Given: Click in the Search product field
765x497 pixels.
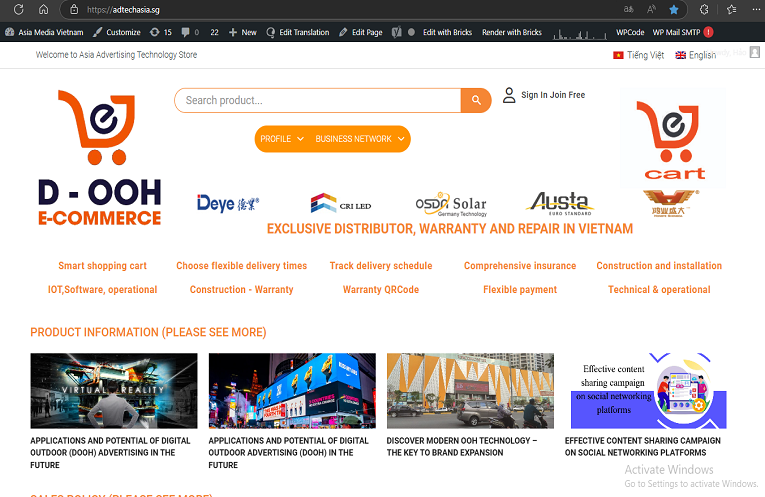Looking at the screenshot, I should click(317, 100).
